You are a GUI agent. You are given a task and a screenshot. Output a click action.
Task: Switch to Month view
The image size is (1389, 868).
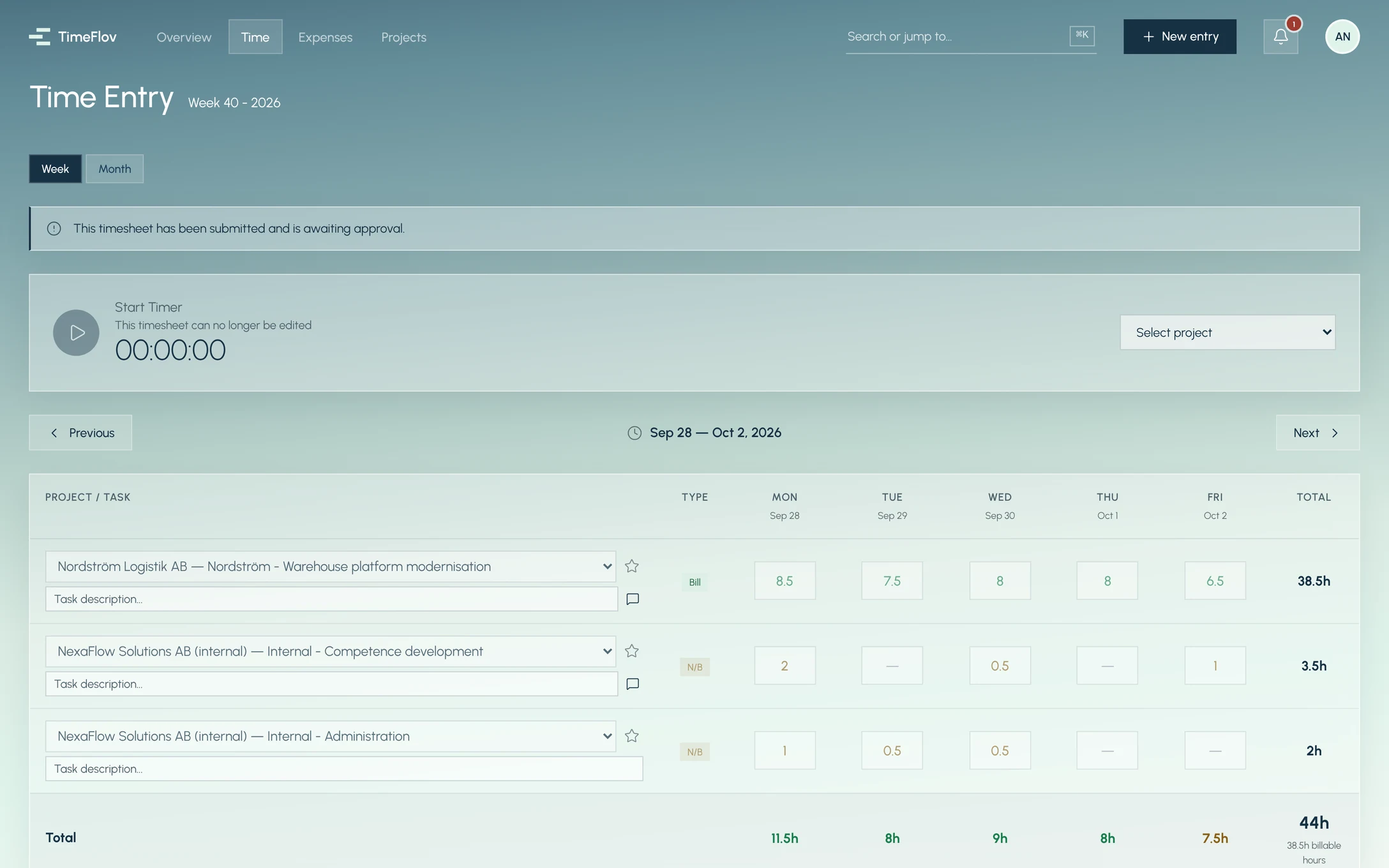point(115,169)
